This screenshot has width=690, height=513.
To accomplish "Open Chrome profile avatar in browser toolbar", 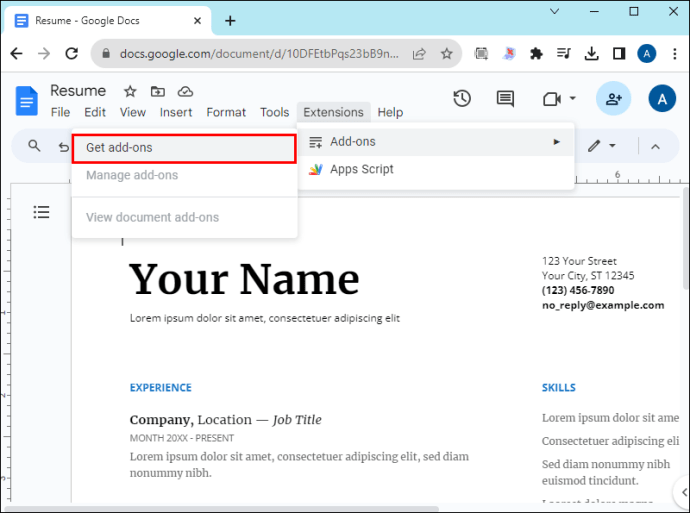I will (646, 54).
